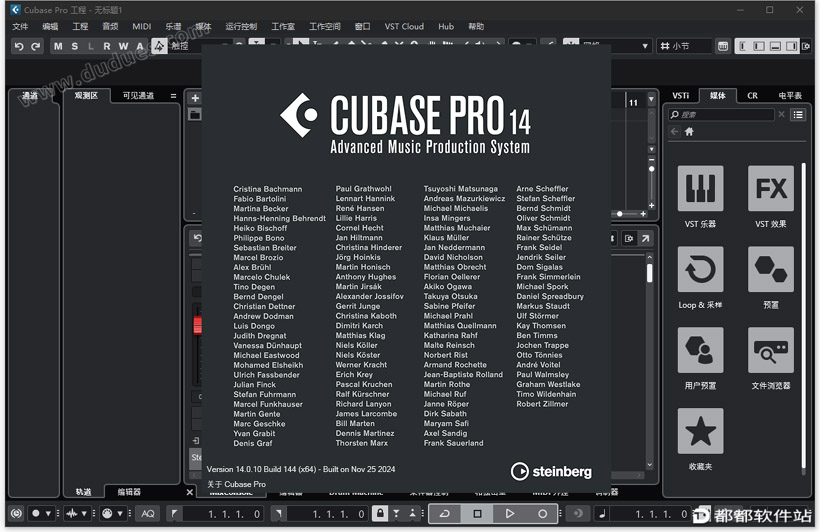Open the automation mode icon beside 触控
The height and width of the screenshot is (532, 820).
[159, 46]
